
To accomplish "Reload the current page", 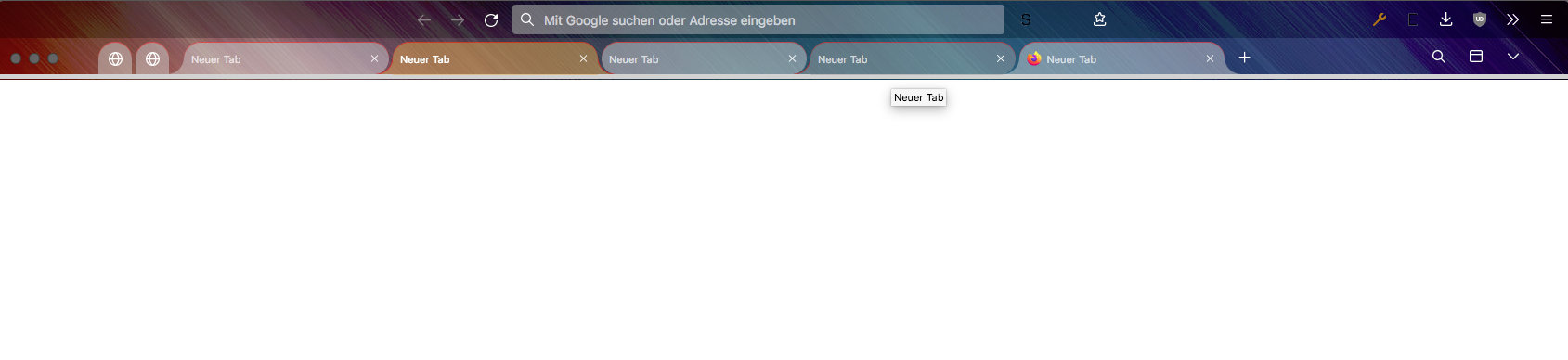I will pos(491,19).
